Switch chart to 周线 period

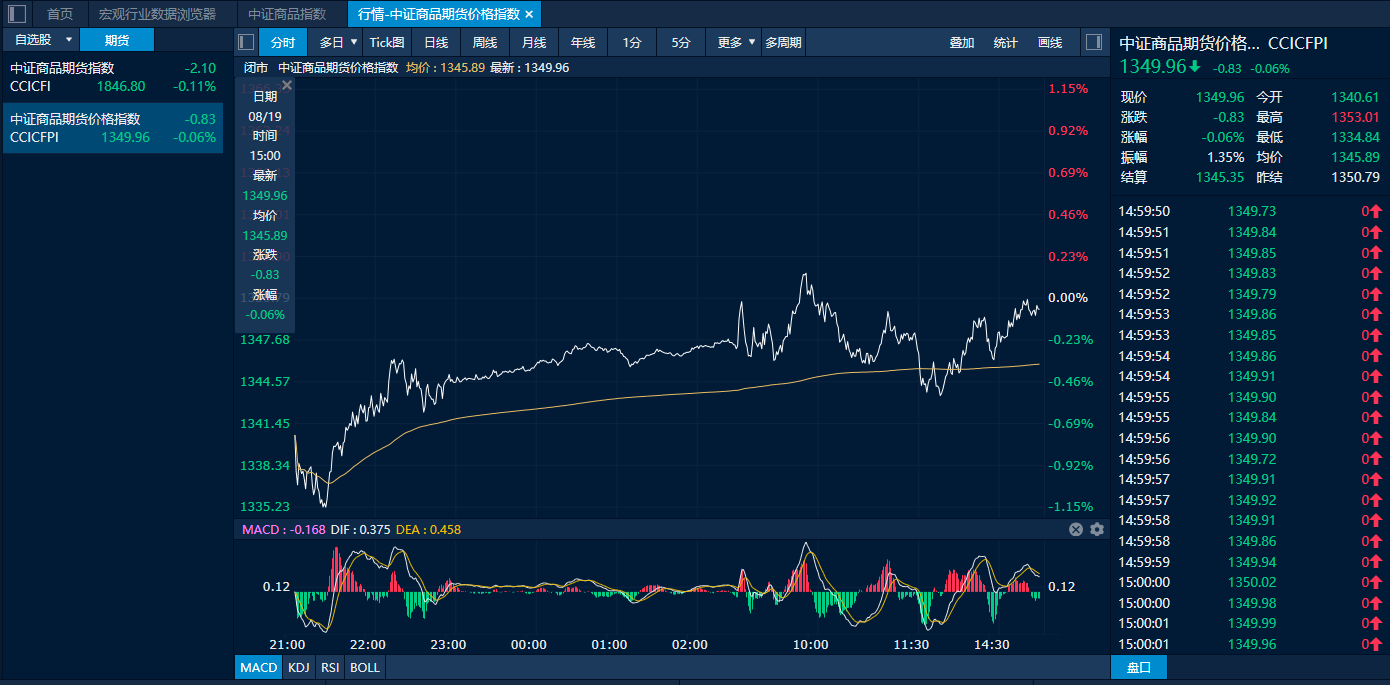click(485, 42)
